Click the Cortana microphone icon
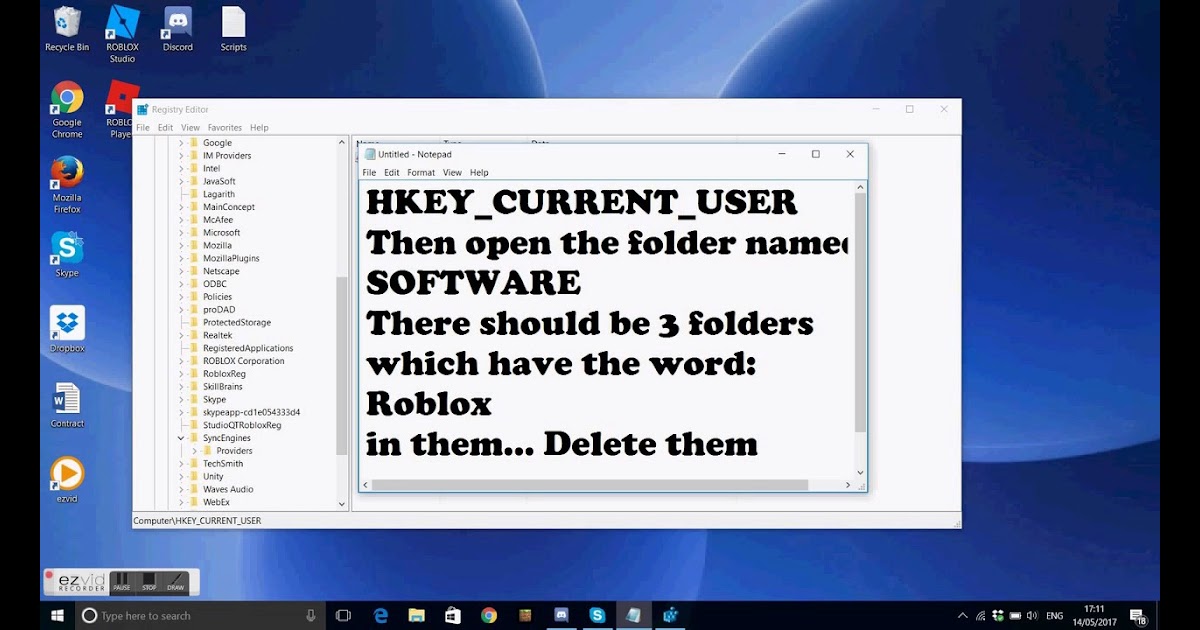The height and width of the screenshot is (630, 1200). point(311,615)
